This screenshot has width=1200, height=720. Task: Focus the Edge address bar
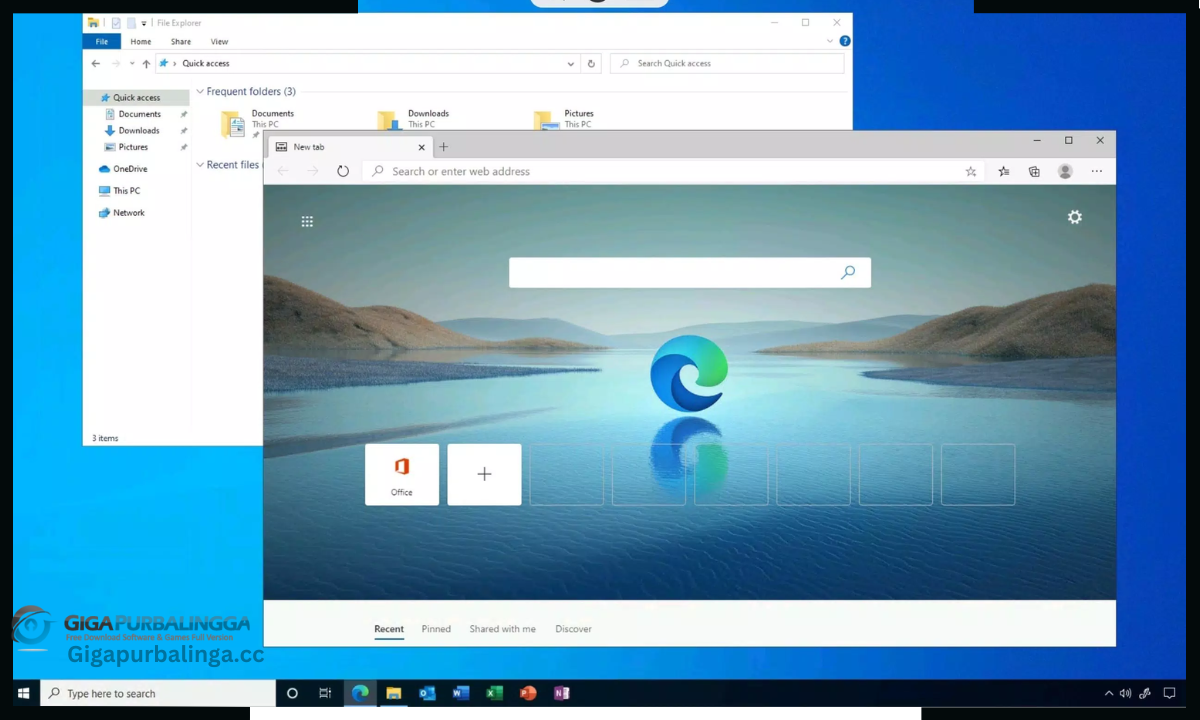click(674, 172)
